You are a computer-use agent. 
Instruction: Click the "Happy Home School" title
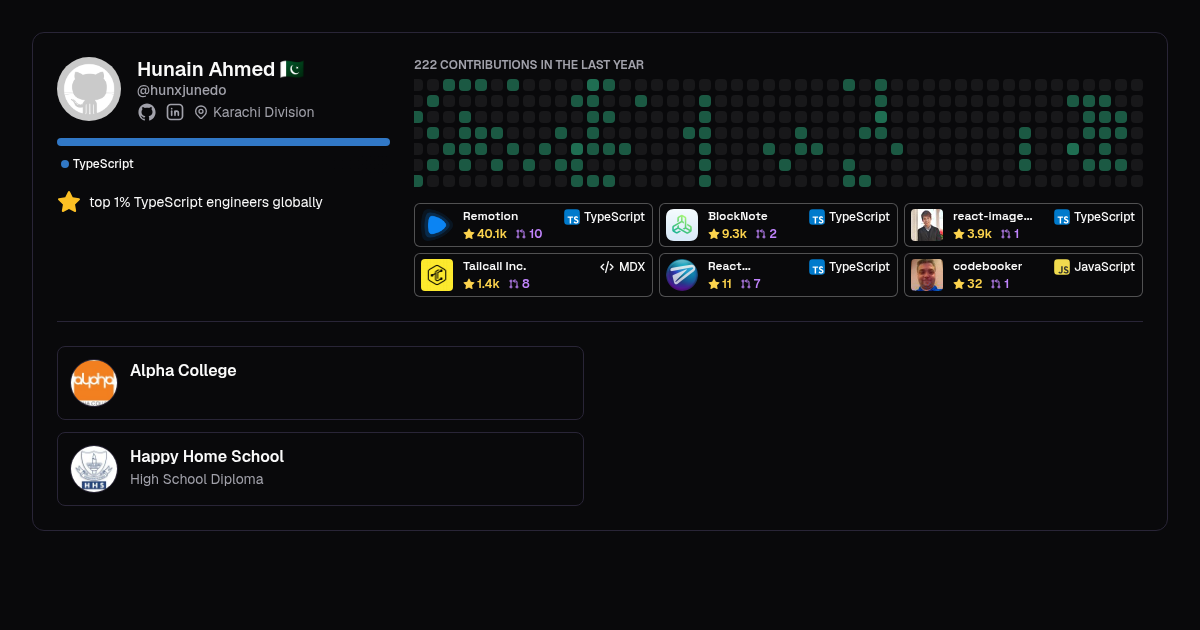click(x=207, y=456)
